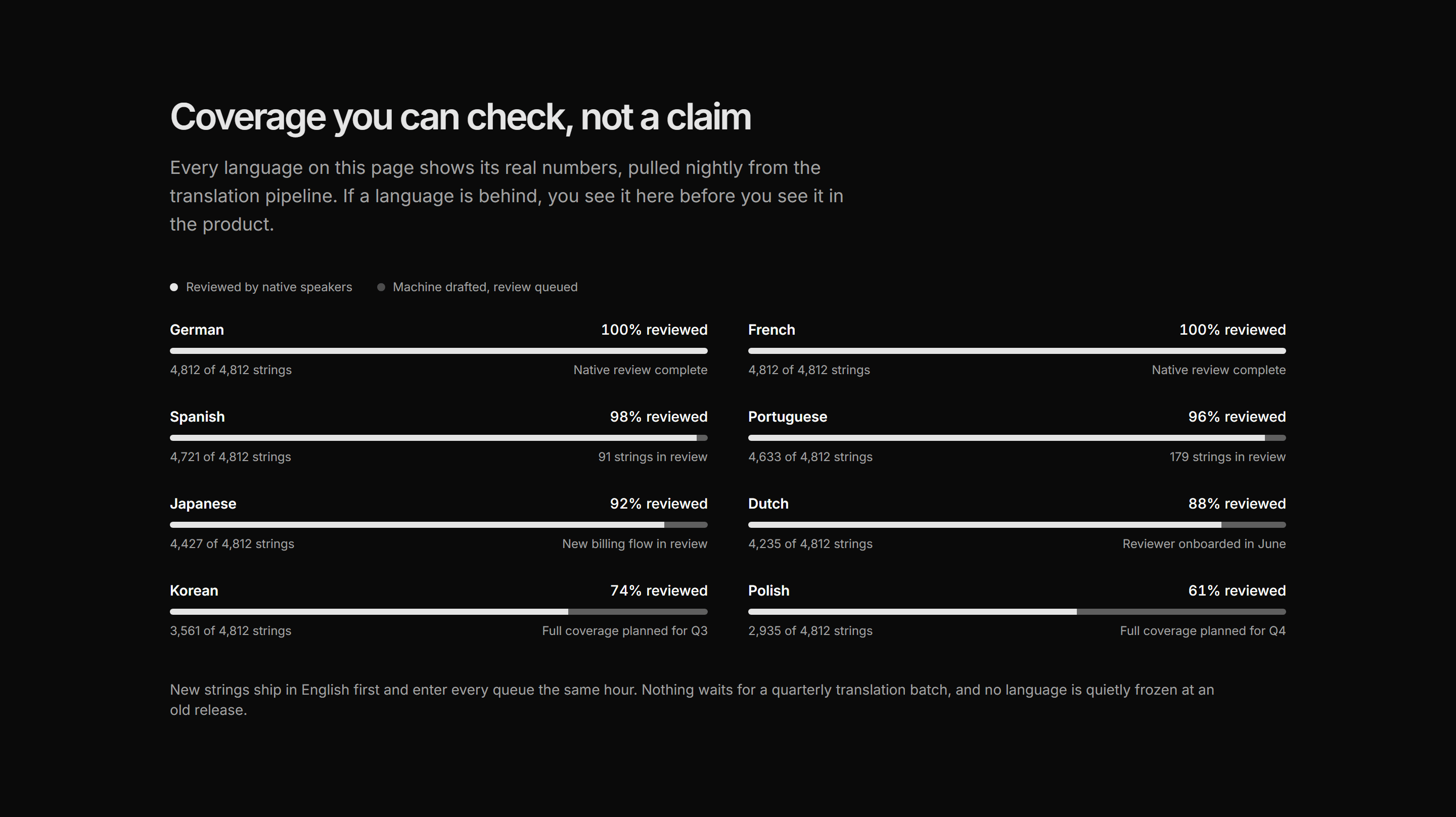Click the Dutch progress bar
The image size is (1456, 817).
[x=1017, y=525]
